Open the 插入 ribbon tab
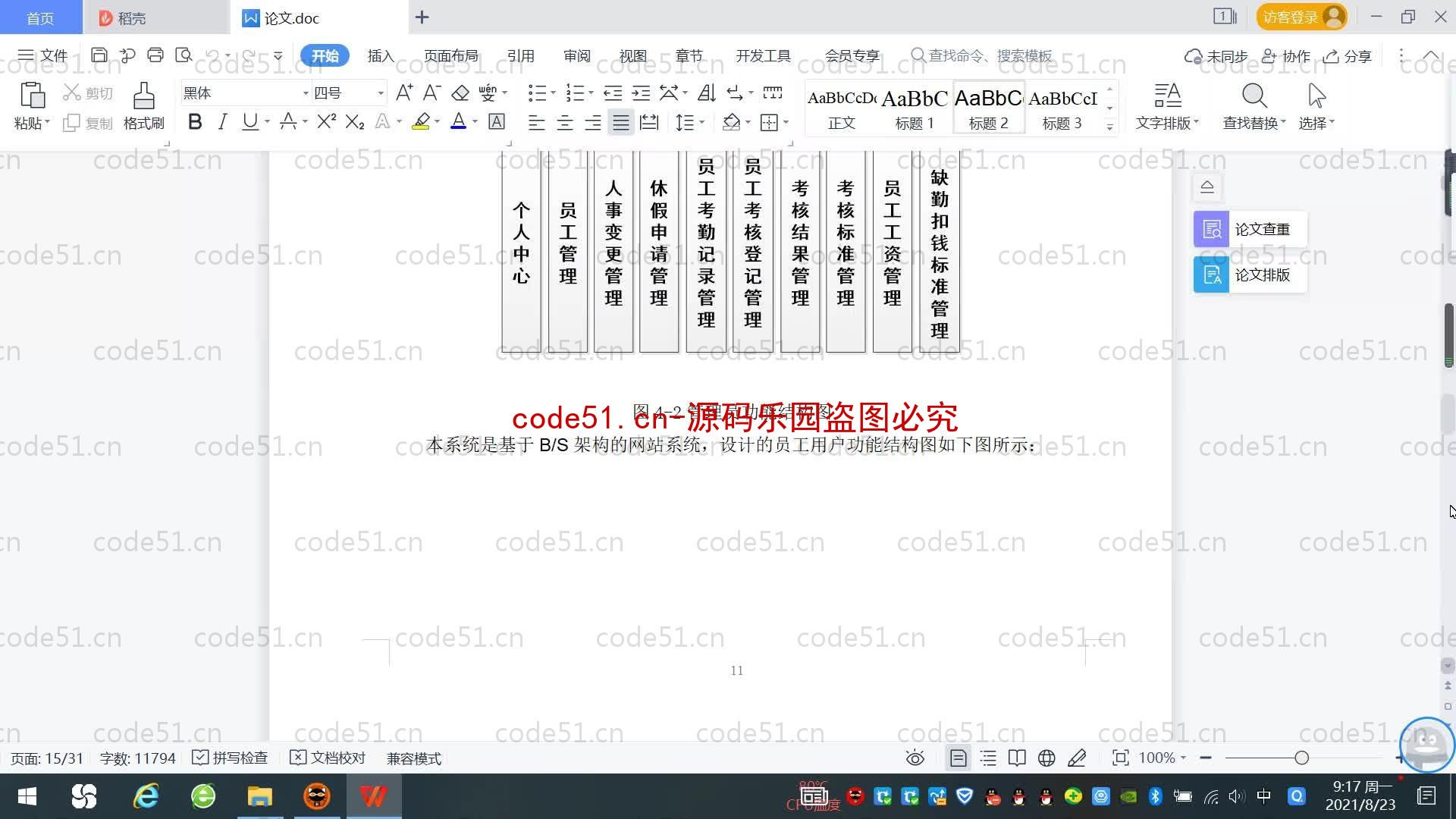 click(x=381, y=56)
